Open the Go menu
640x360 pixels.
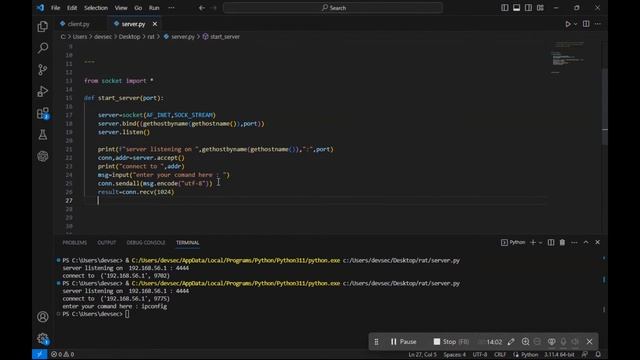(138, 8)
